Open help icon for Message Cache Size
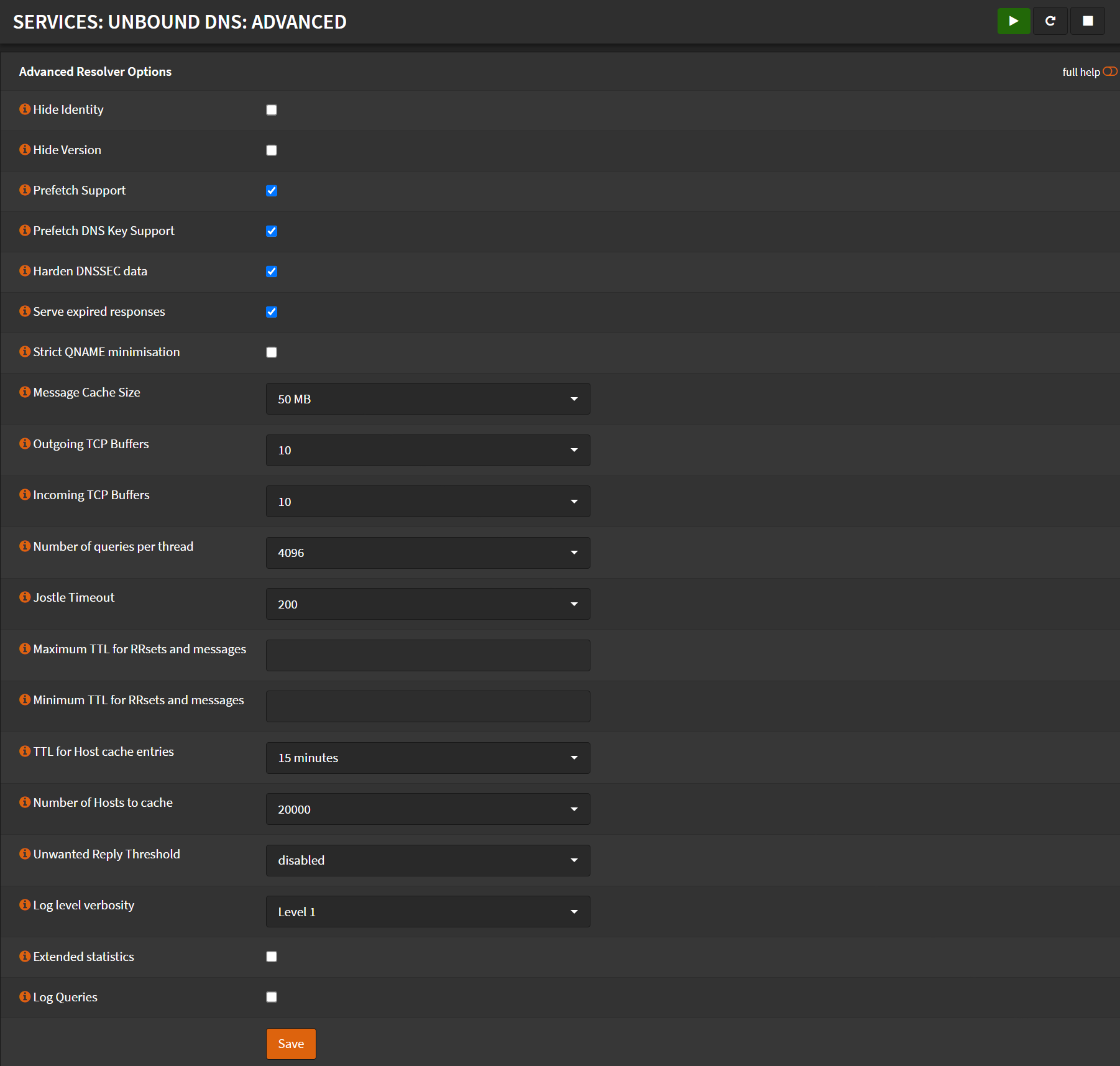1120x1066 pixels. pyautogui.click(x=25, y=392)
